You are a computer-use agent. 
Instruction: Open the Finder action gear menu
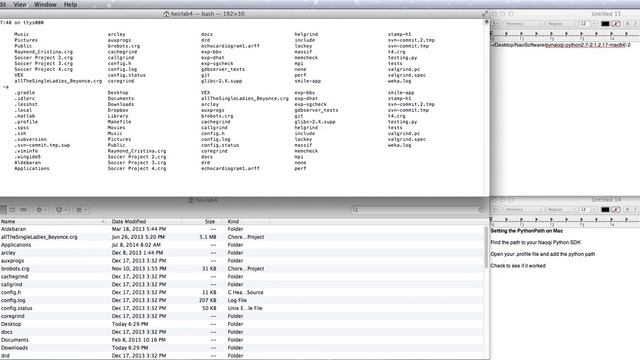click(x=41, y=210)
